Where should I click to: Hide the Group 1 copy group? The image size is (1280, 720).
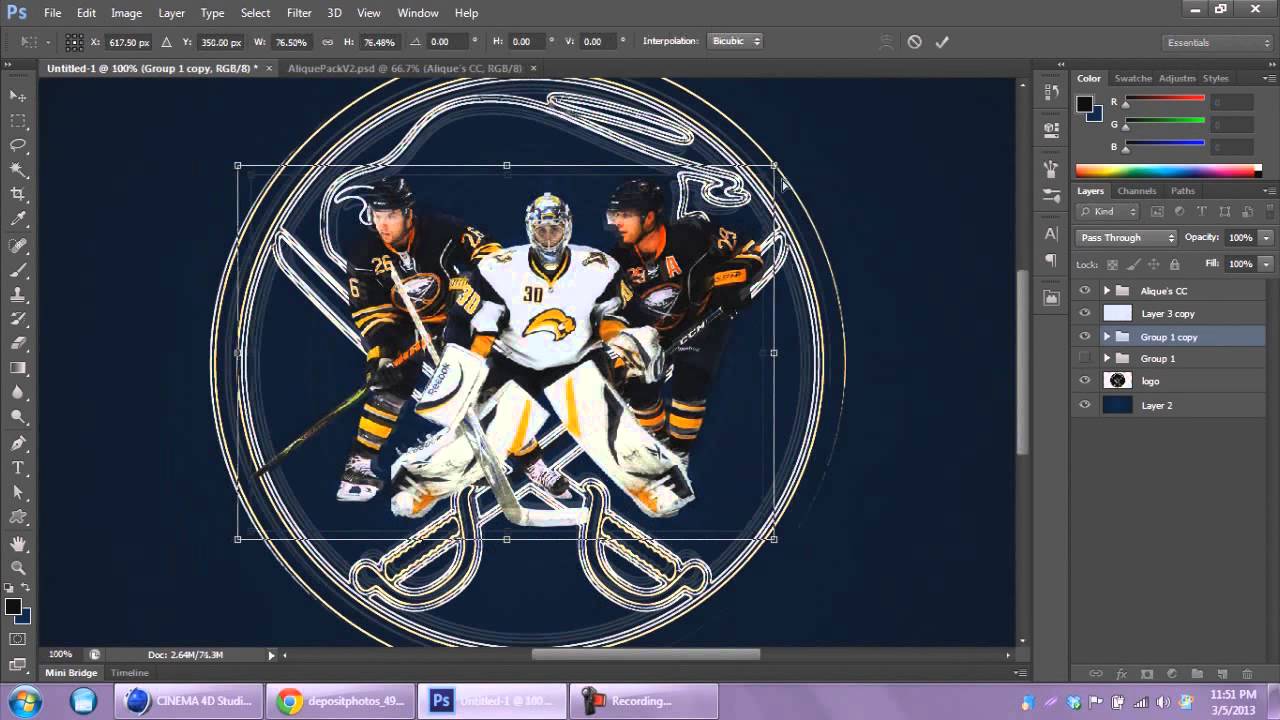click(x=1085, y=337)
